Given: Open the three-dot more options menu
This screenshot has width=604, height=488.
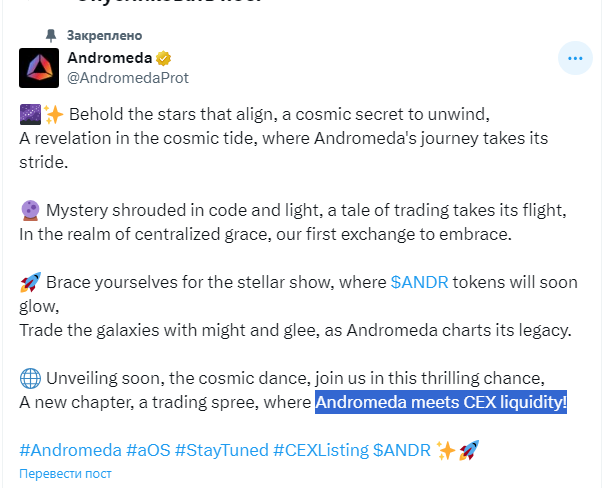Looking at the screenshot, I should [x=574, y=59].
